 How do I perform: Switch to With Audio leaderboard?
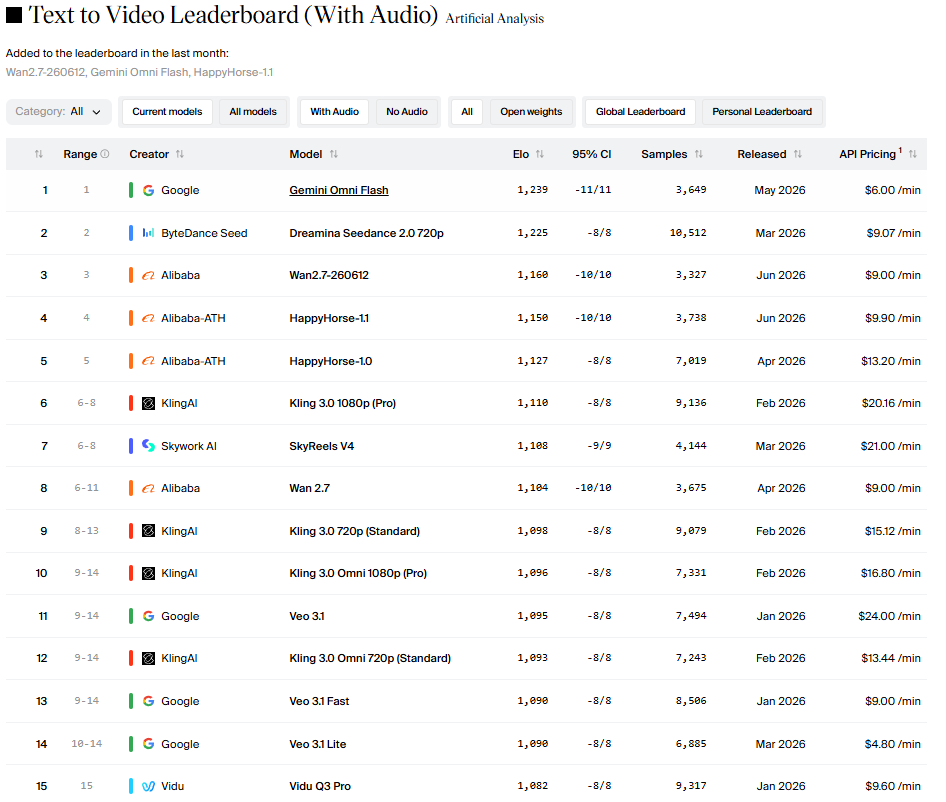(334, 112)
